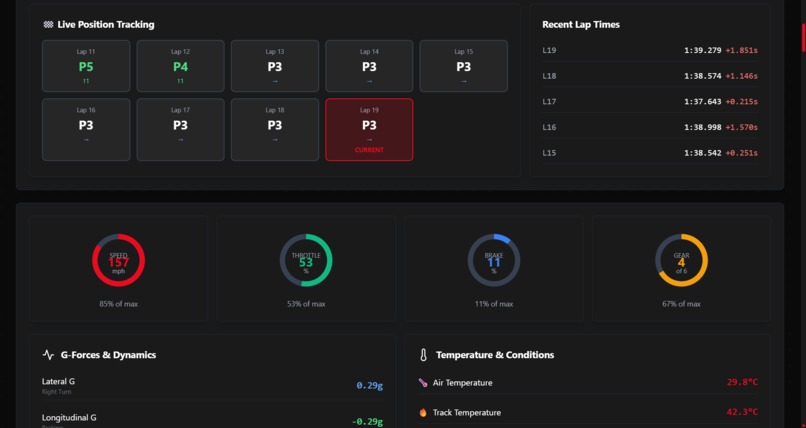Select the Lap 14 position card

pyautogui.click(x=369, y=66)
